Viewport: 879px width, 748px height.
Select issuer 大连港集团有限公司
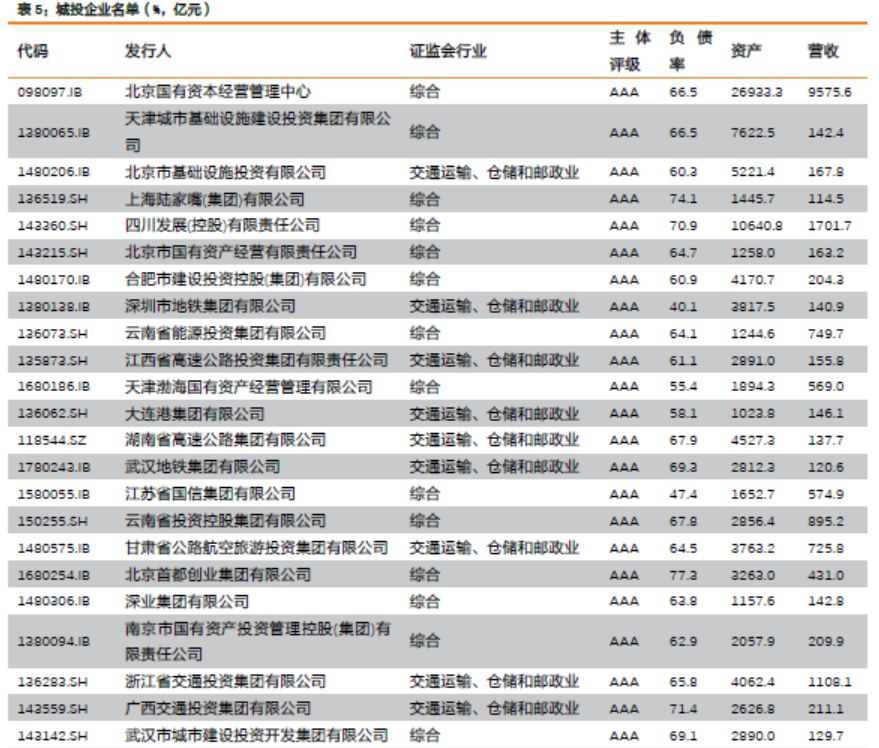[x=195, y=414]
